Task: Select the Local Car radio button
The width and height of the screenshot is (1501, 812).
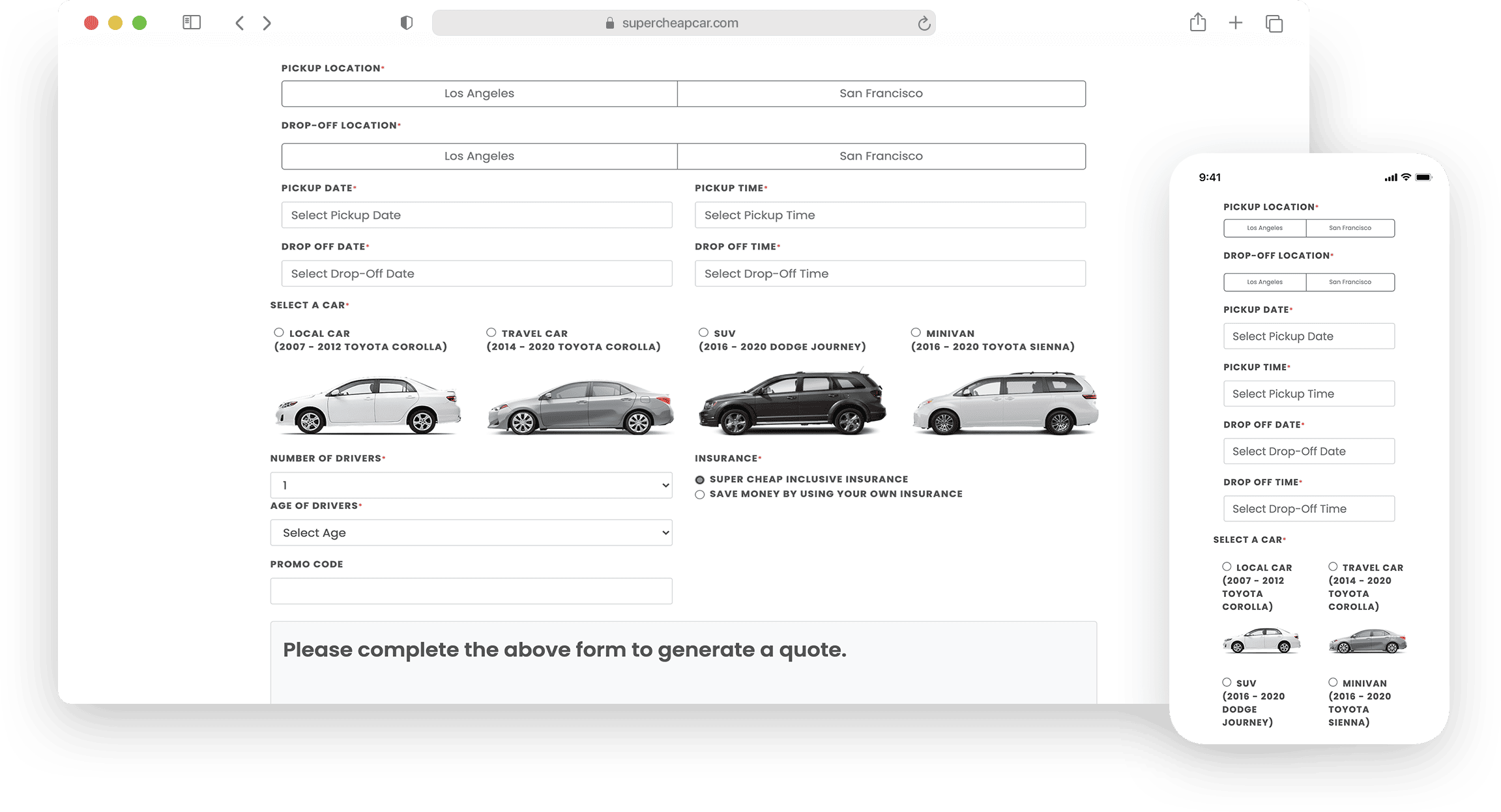Action: tap(280, 331)
